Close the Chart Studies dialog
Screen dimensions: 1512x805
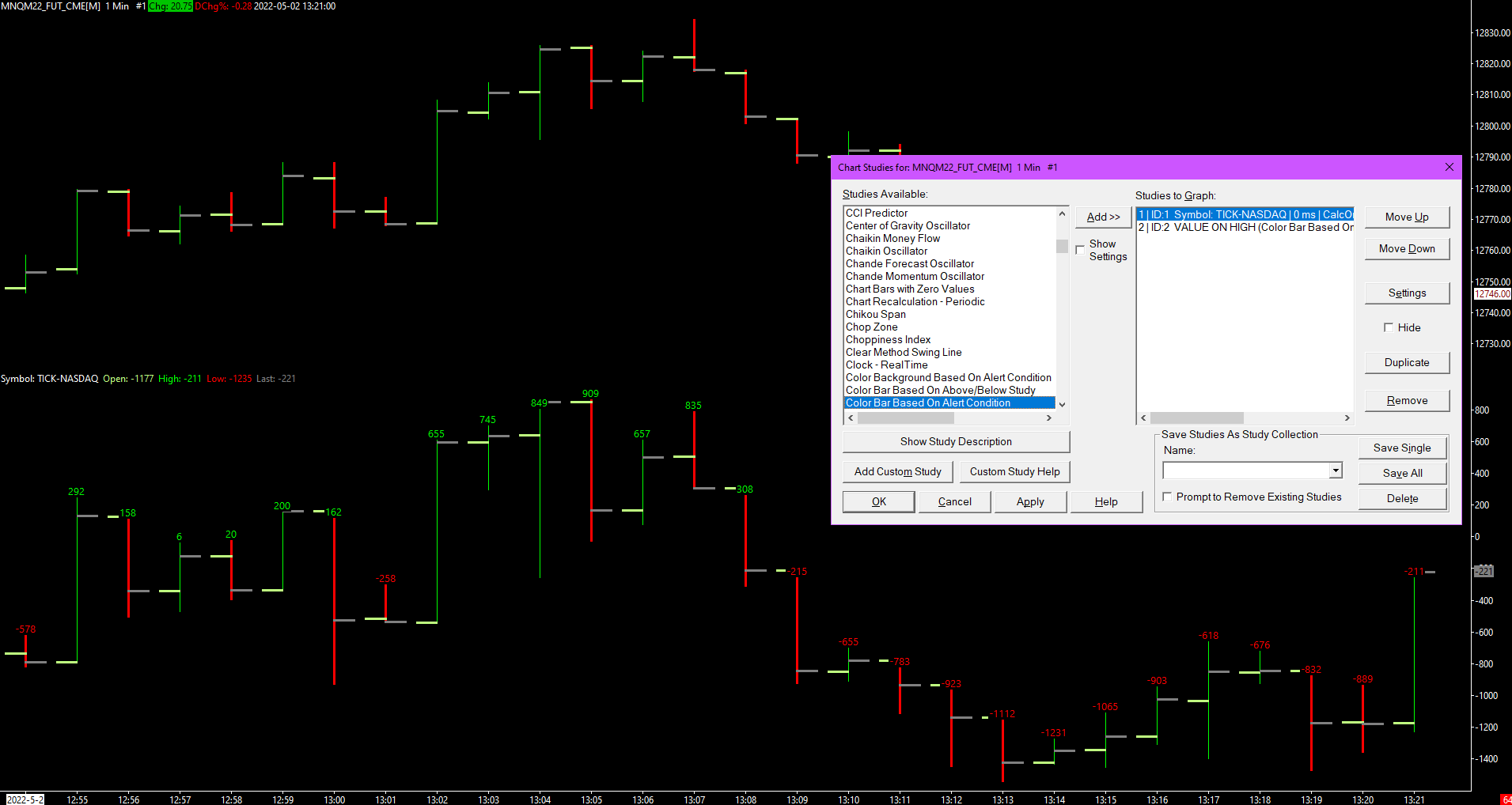(1449, 167)
